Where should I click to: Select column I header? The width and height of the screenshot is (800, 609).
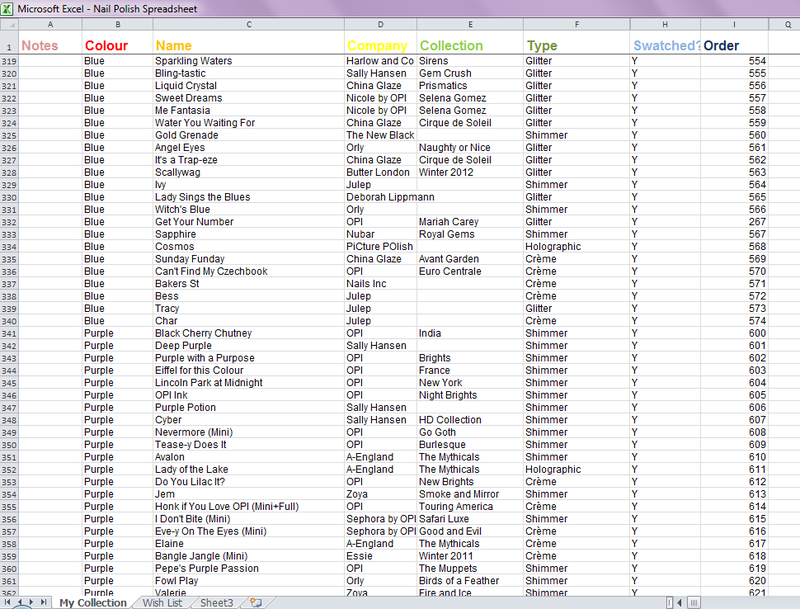point(734,24)
